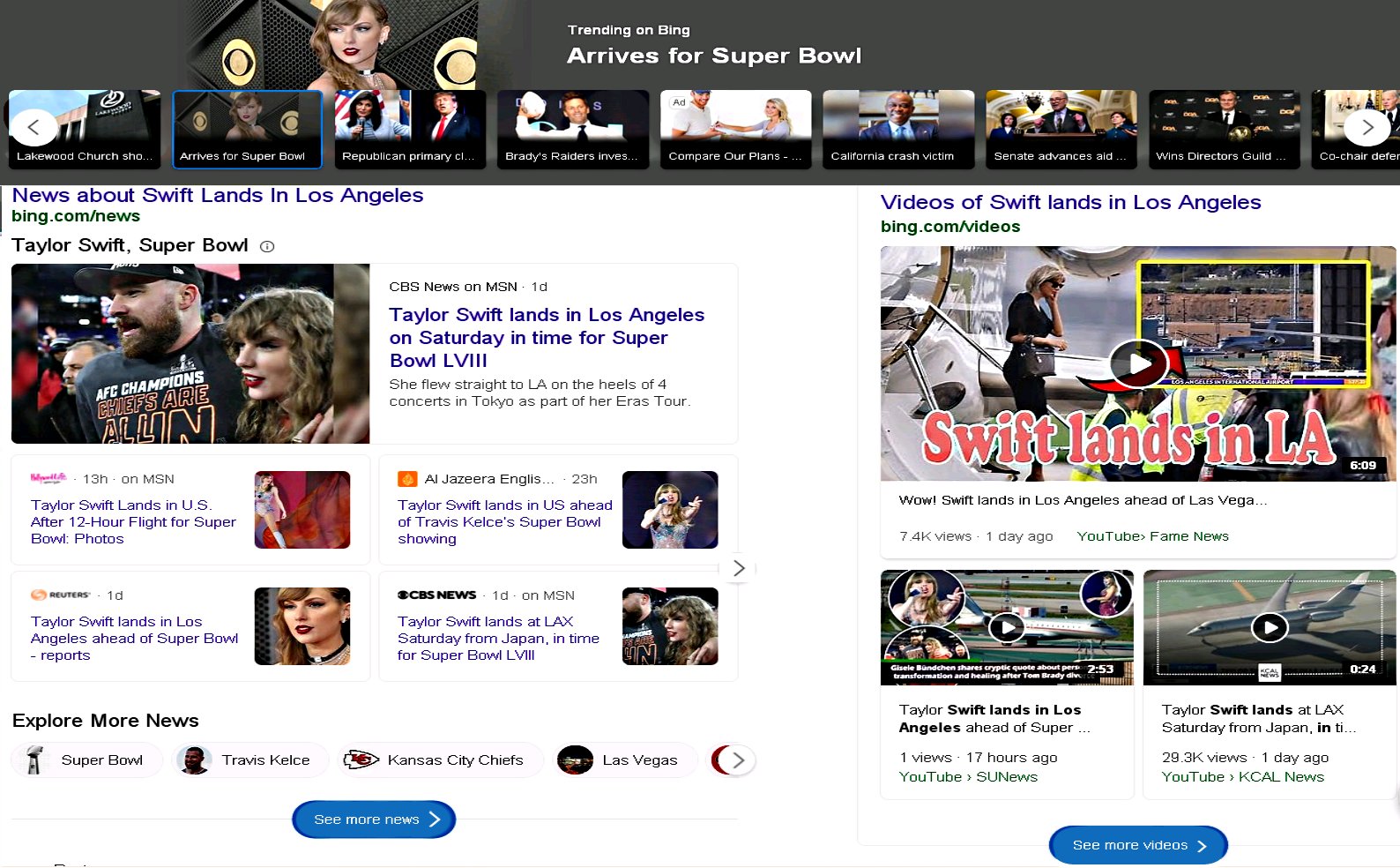The height and width of the screenshot is (868, 1400).
Task: Click the Al Jazeera source logo icon
Action: point(407,479)
